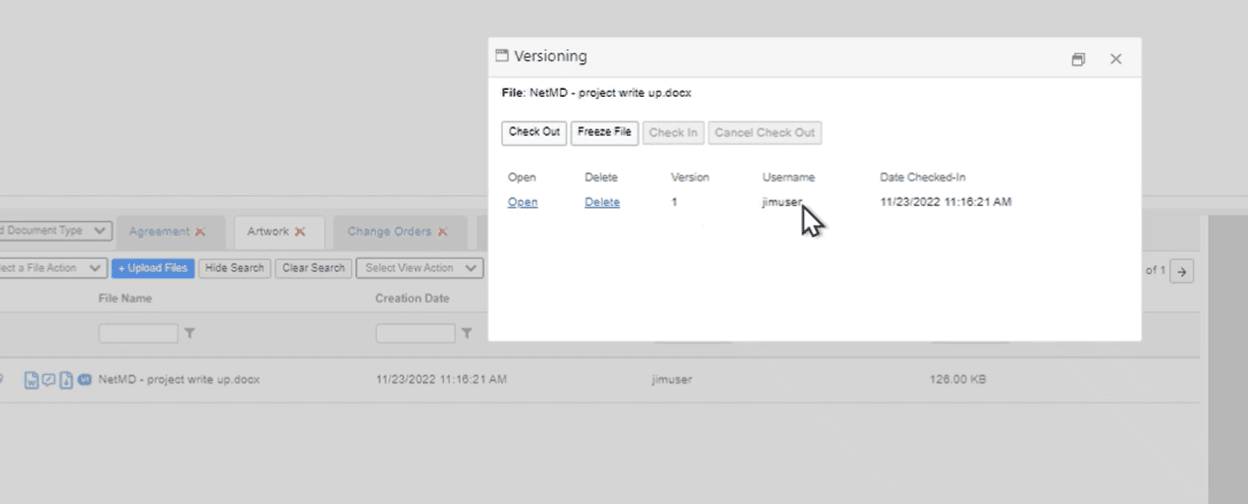
Task: Switch to the Artwork tab
Action: click(268, 232)
